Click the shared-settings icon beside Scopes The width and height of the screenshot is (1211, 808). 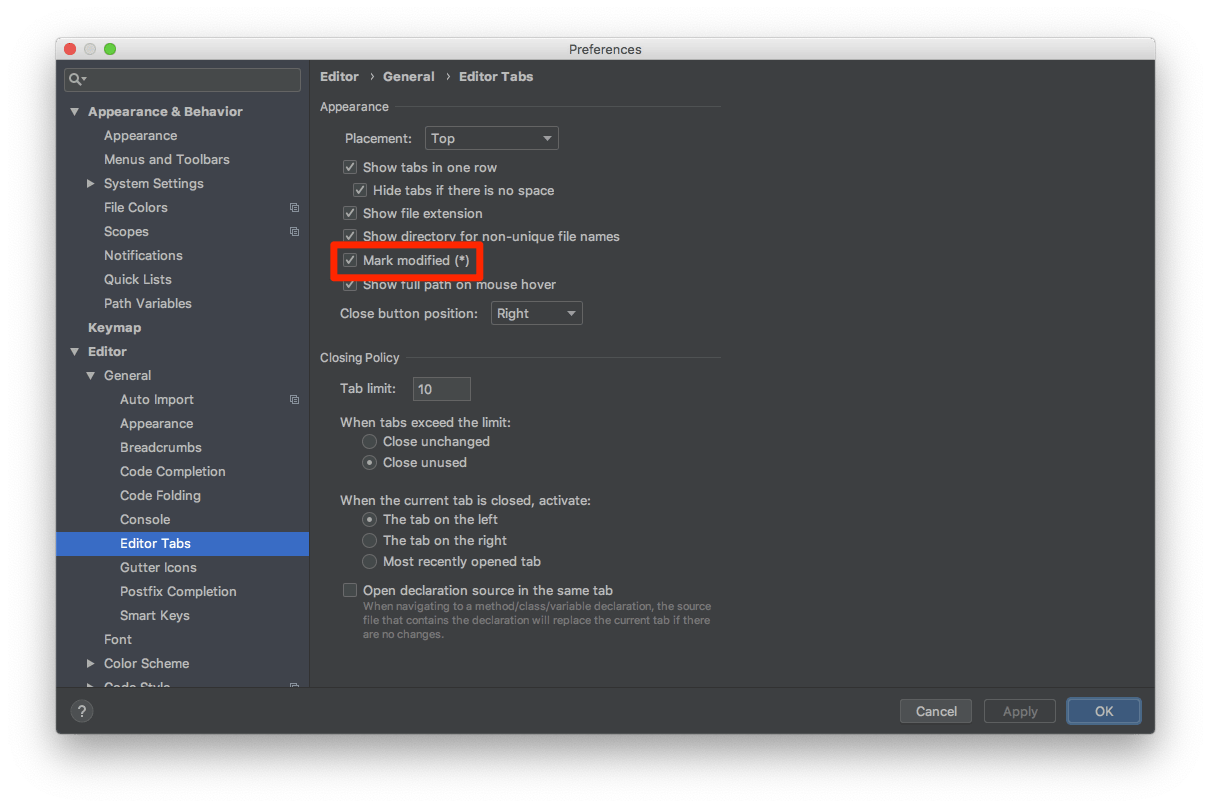[294, 231]
